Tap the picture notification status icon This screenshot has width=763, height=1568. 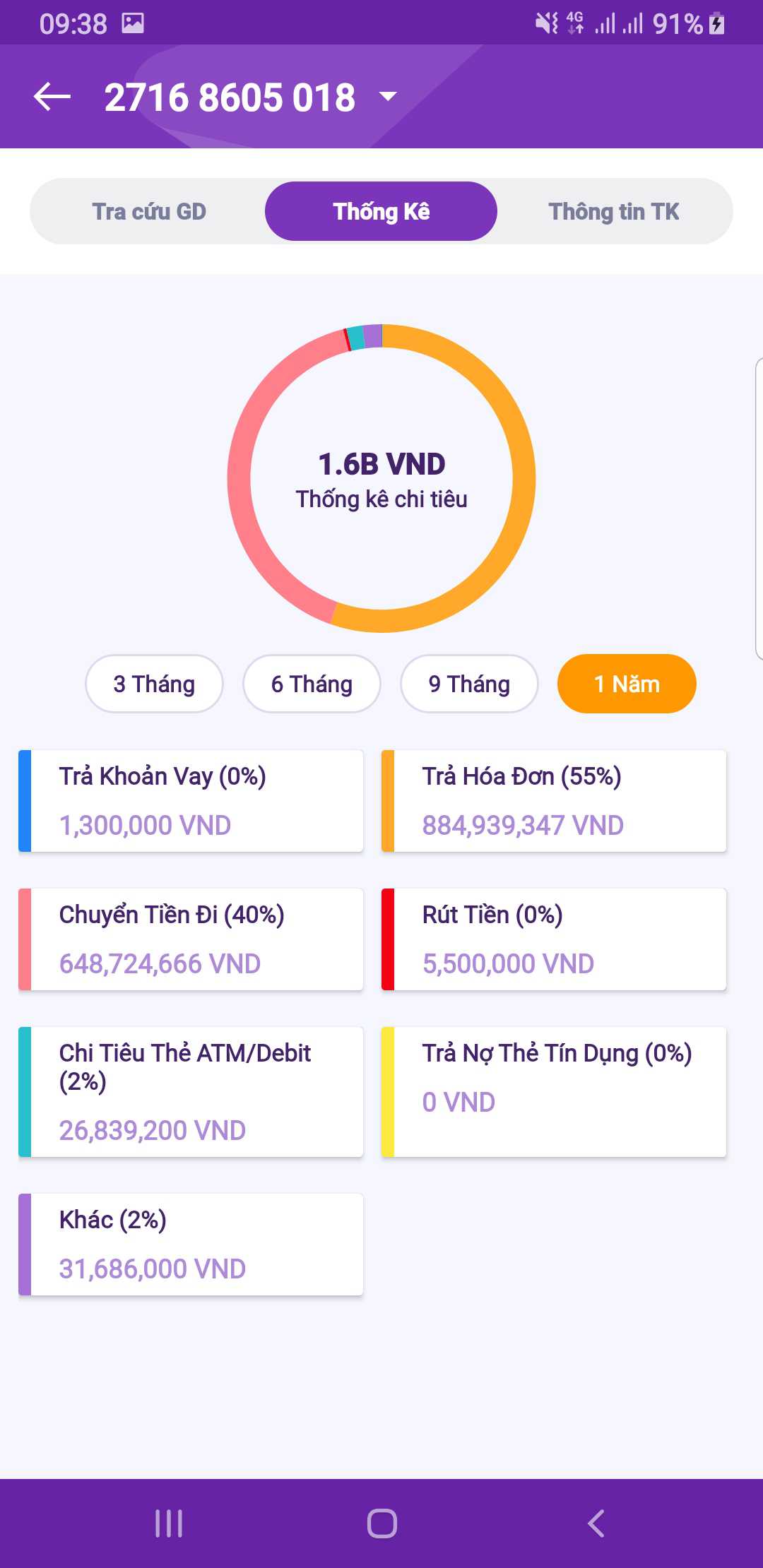click(x=133, y=23)
